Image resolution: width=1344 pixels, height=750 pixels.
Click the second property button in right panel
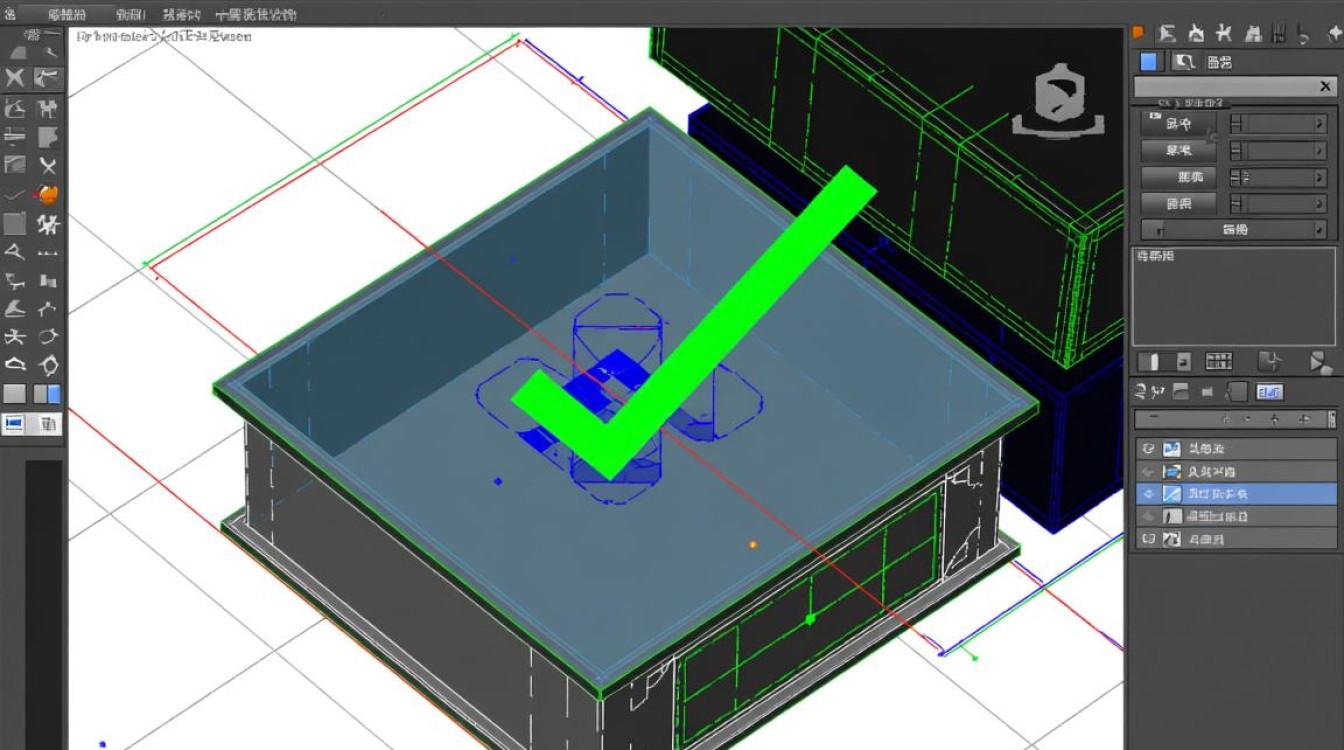coord(1178,151)
